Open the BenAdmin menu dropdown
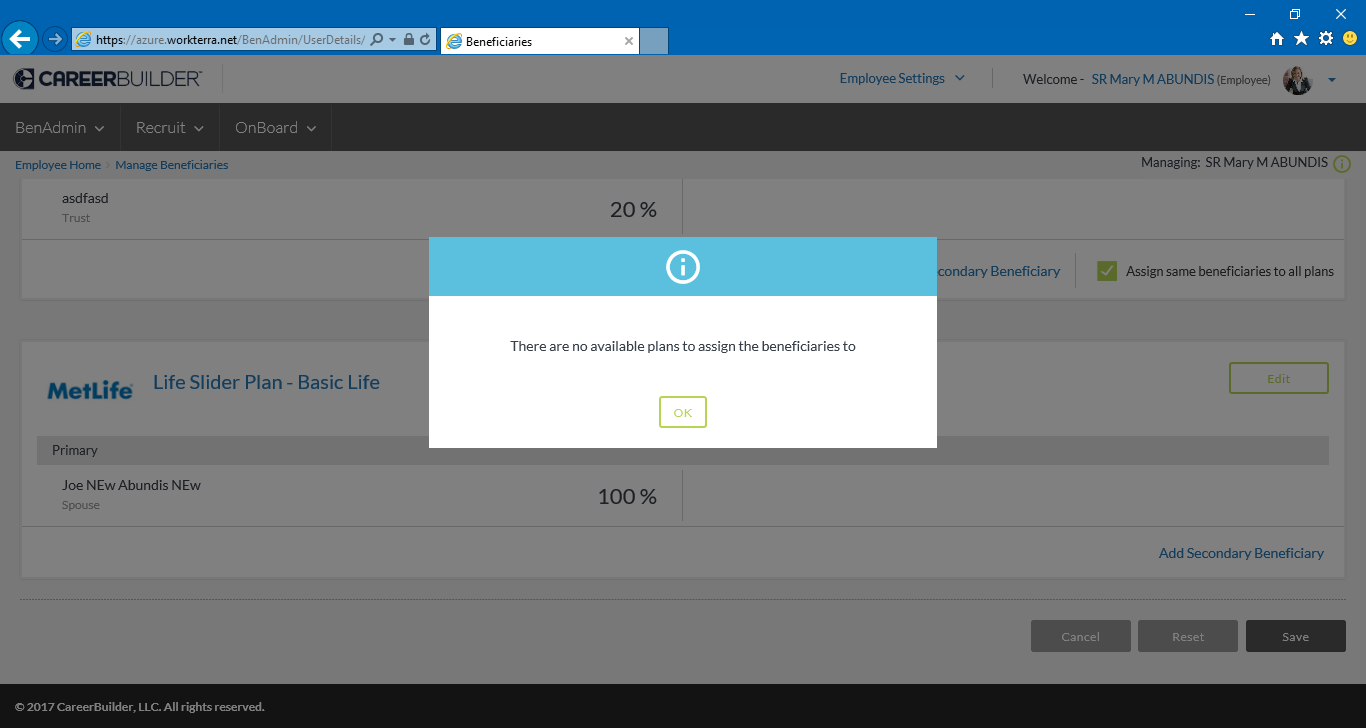1366x728 pixels. coord(60,128)
